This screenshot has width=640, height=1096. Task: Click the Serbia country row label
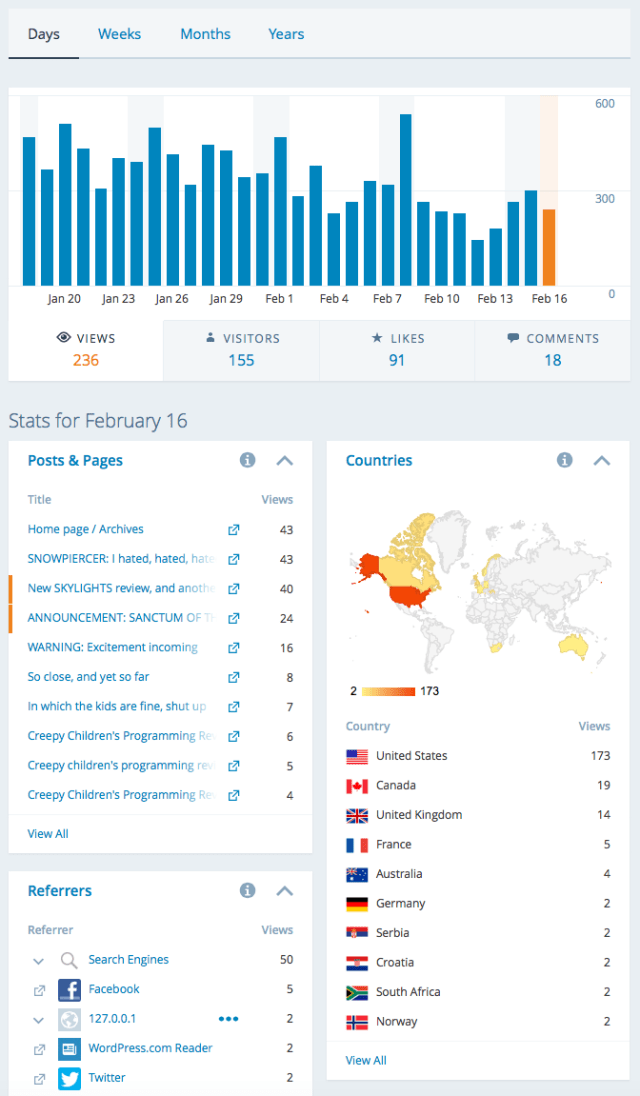393,933
